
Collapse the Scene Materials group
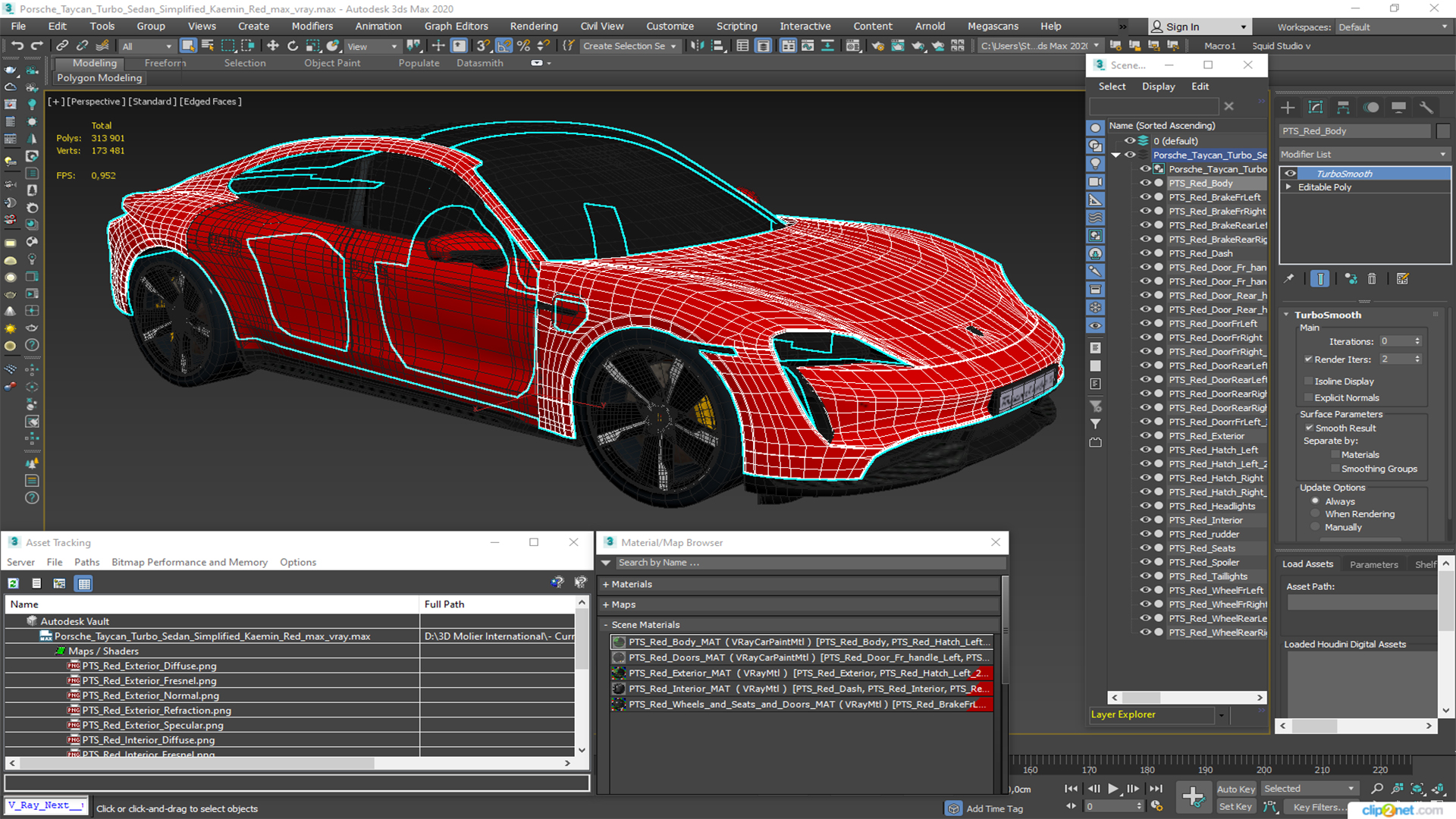[605, 625]
